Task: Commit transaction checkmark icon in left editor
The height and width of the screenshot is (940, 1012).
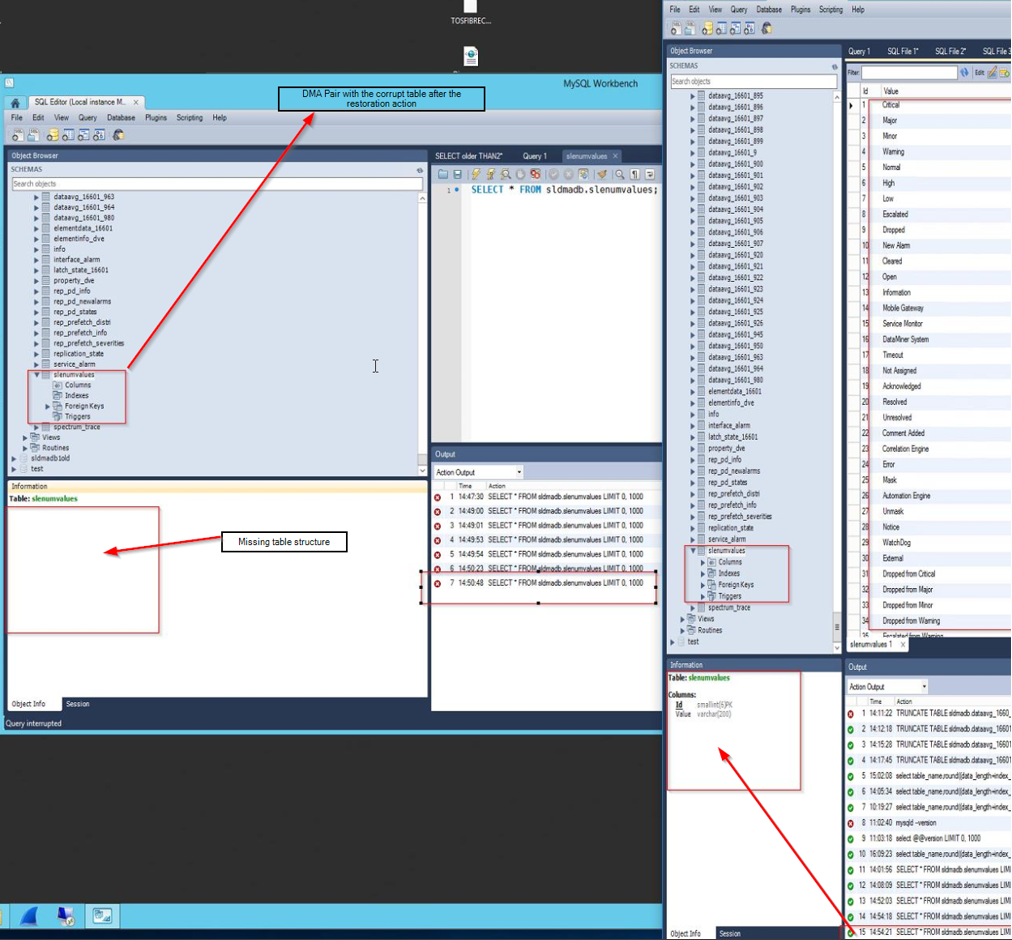Action: [x=553, y=174]
